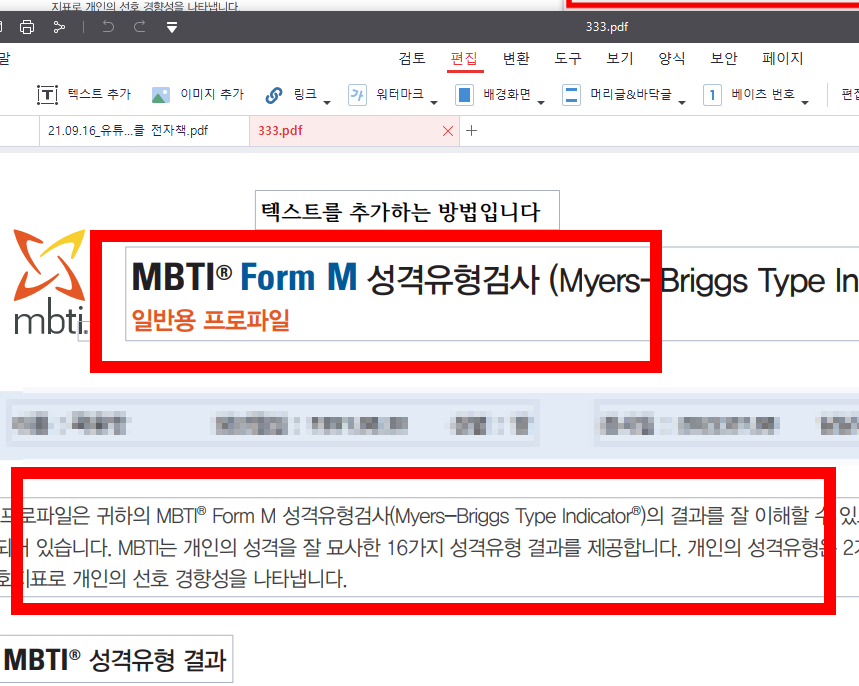Click the print icon in the title bar
The width and height of the screenshot is (859, 686).
coord(28,28)
